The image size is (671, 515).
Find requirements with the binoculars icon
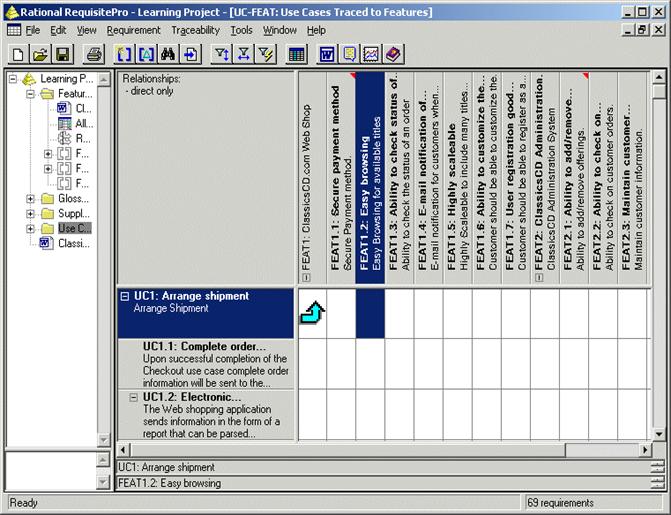[x=168, y=54]
